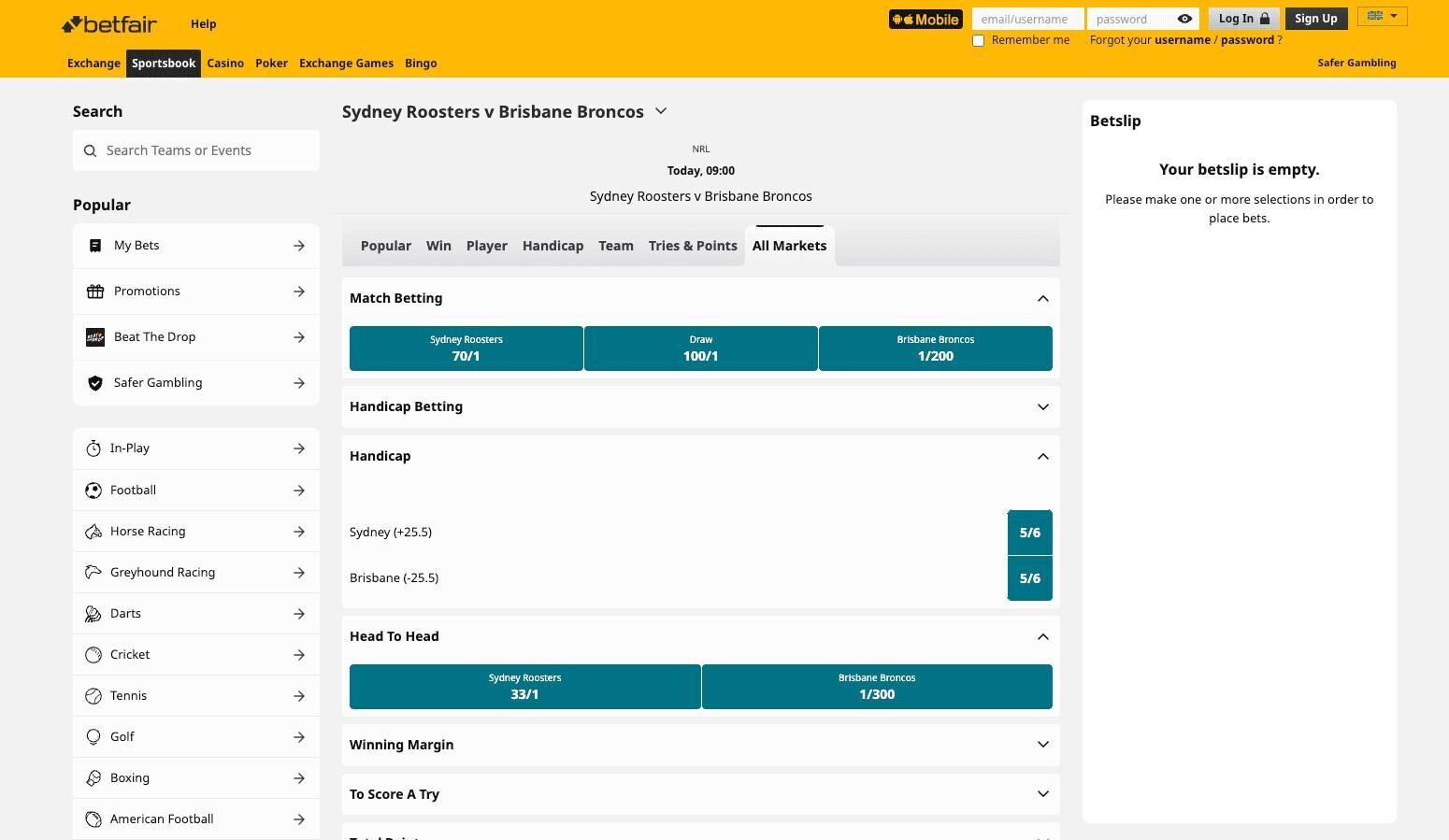The height and width of the screenshot is (840, 1449).
Task: Collapse the Head To Head section
Action: [x=1043, y=637]
